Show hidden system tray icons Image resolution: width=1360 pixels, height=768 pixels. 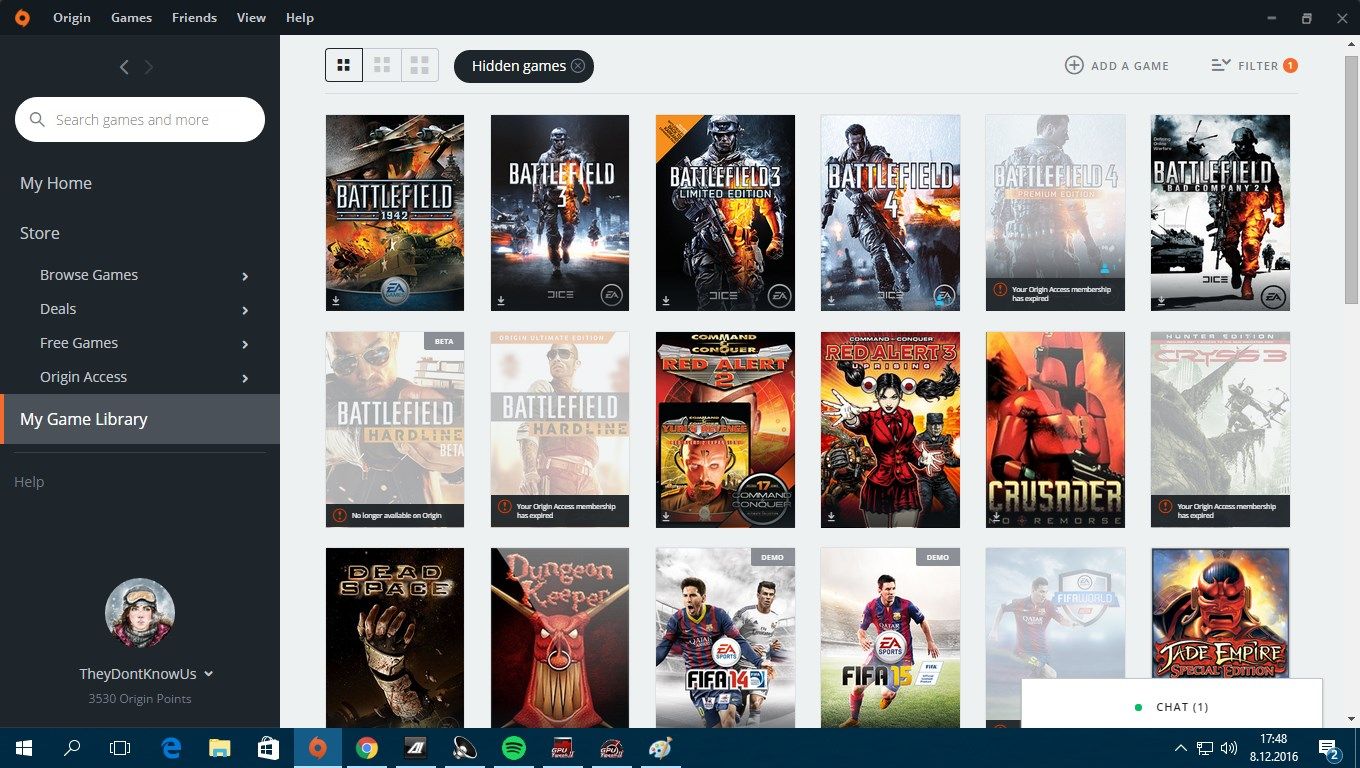point(1181,747)
